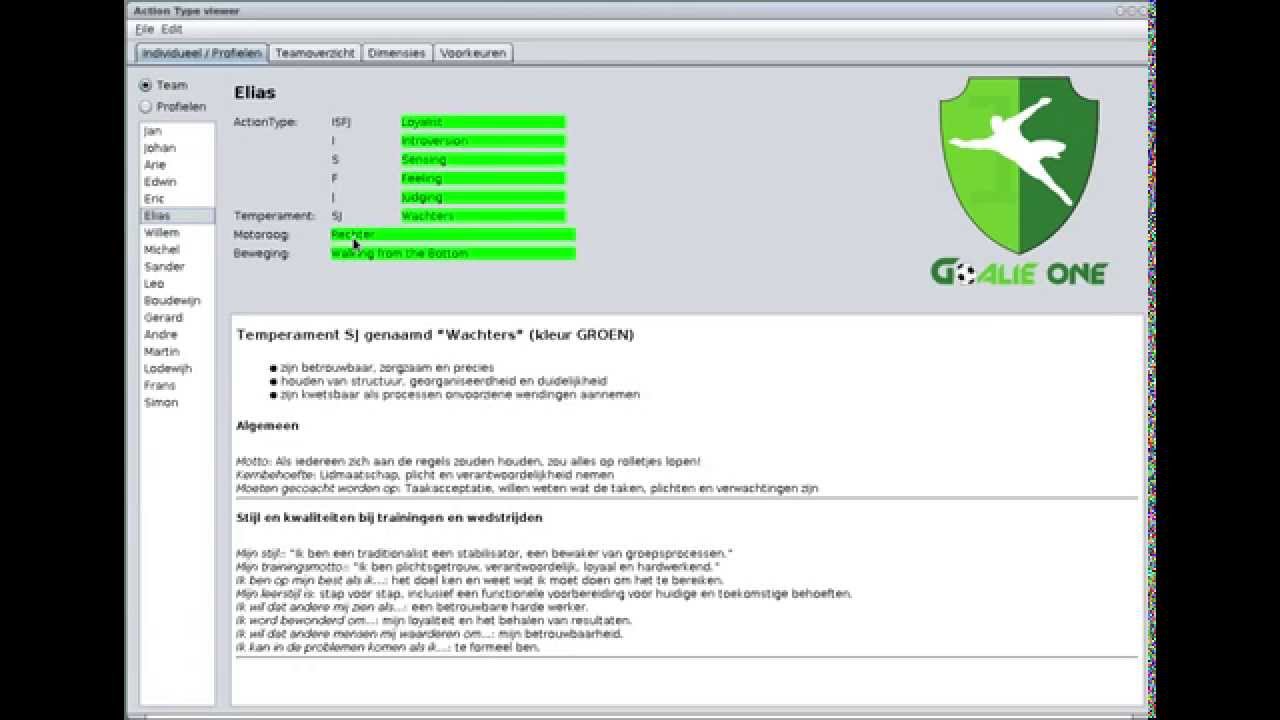Click the Stijl en kwaliteiten heading
The image size is (1280, 720).
[x=389, y=518]
